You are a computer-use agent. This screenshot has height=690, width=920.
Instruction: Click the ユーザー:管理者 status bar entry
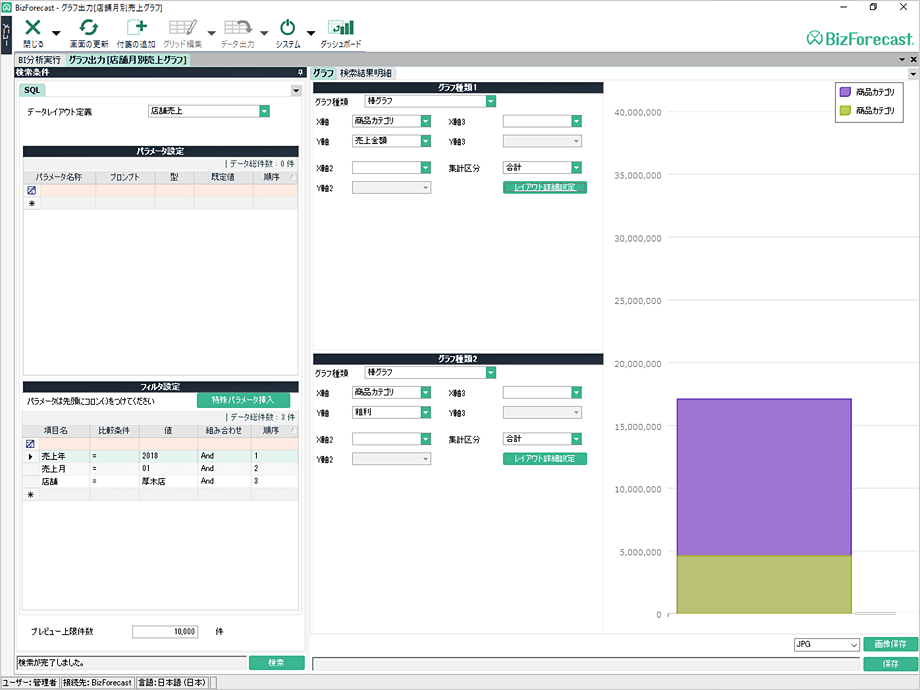tap(29, 683)
